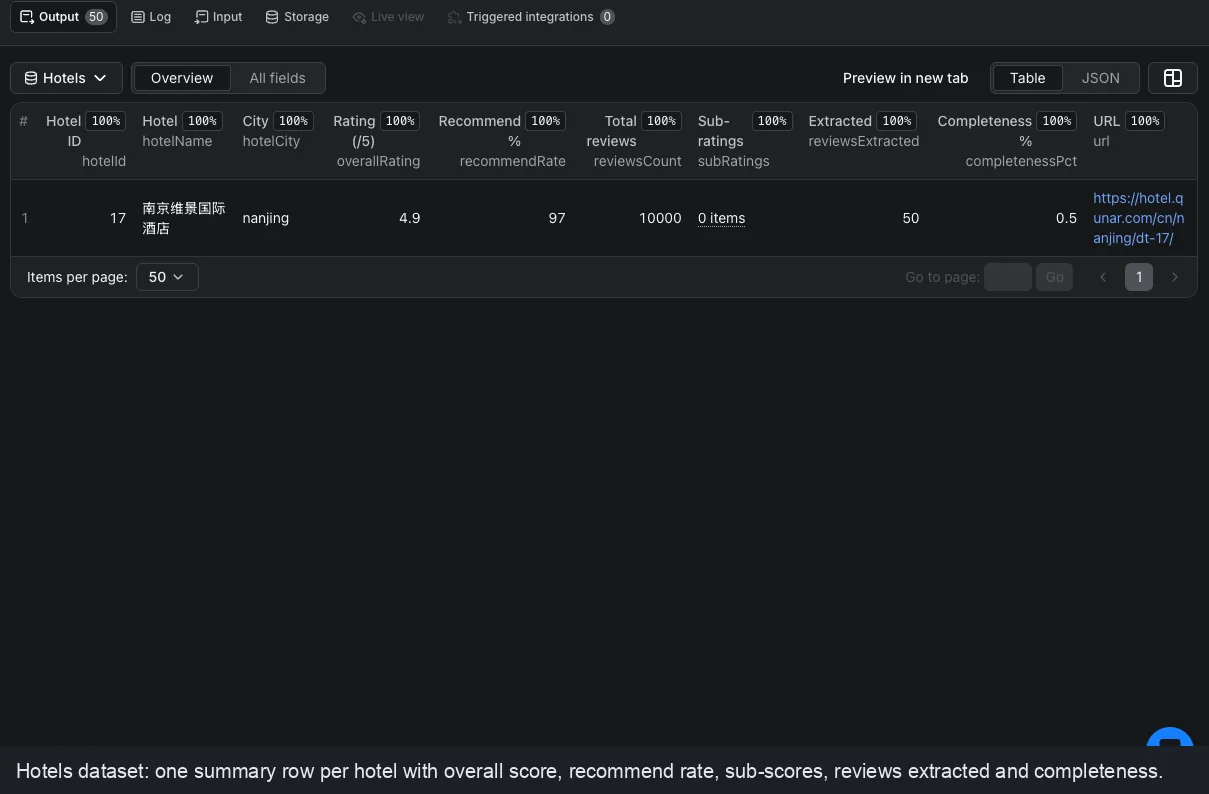The image size is (1209, 794).
Task: Open the hotel.qunar.com URL link
Action: point(1138,218)
